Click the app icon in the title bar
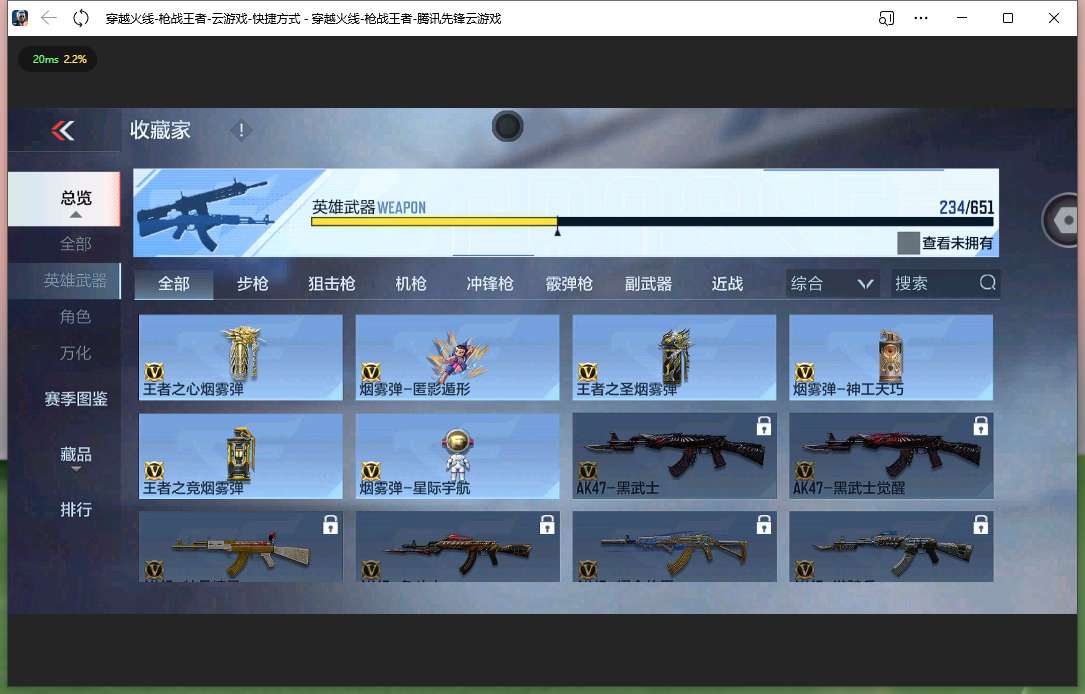This screenshot has height=694, width=1085. pos(20,18)
